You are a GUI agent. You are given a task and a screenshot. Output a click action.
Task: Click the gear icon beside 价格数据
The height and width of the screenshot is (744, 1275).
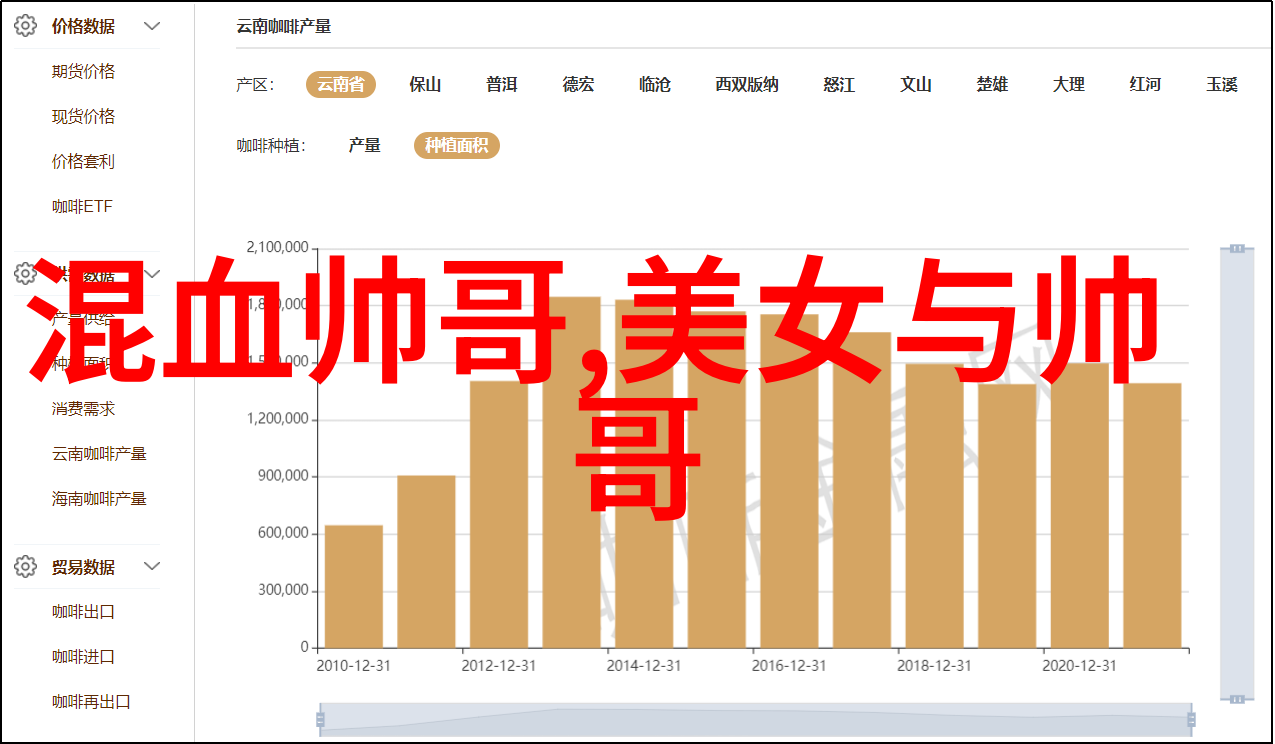[x=26, y=26]
